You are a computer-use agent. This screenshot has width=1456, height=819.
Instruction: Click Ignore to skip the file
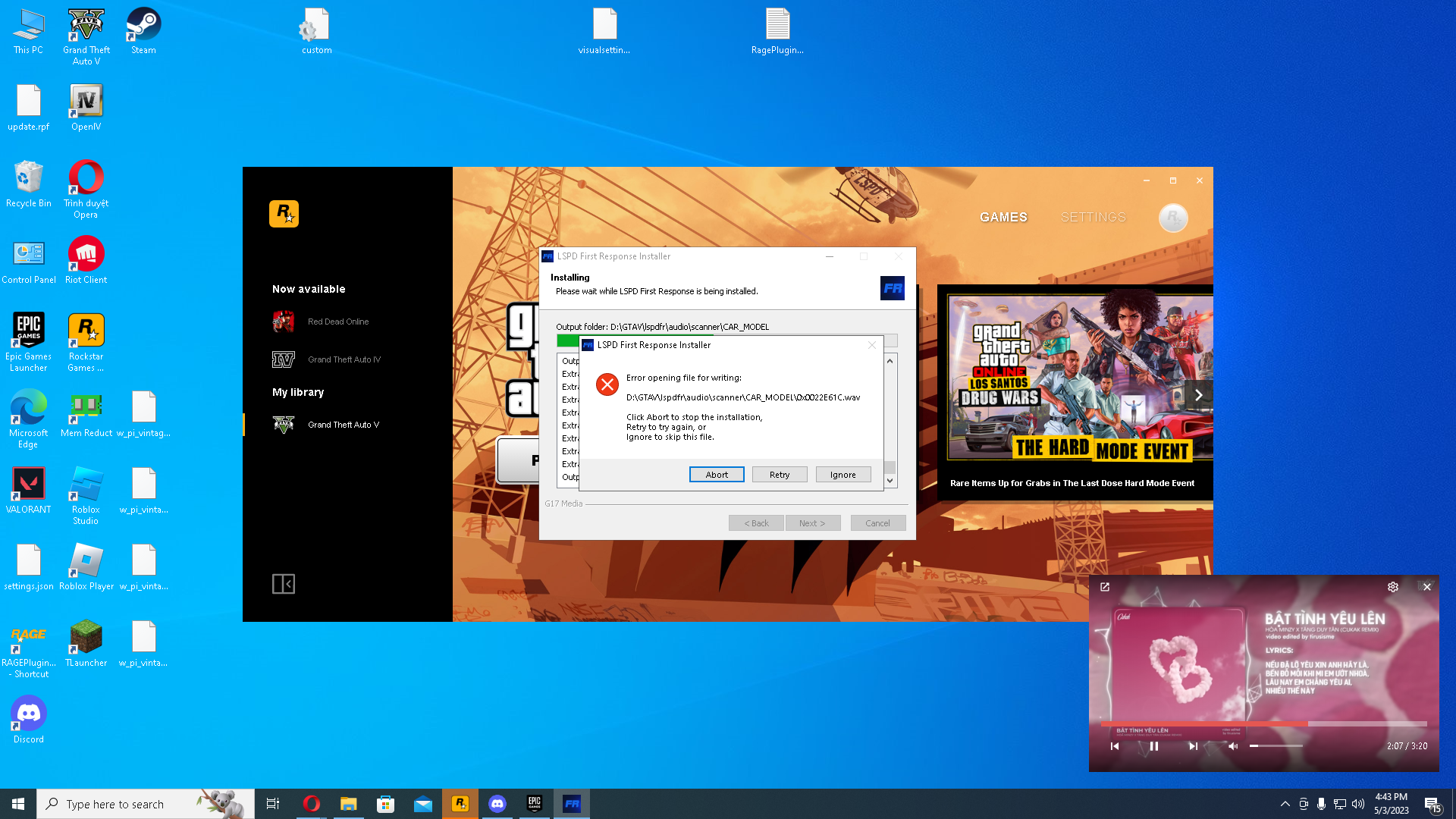pyautogui.click(x=843, y=475)
